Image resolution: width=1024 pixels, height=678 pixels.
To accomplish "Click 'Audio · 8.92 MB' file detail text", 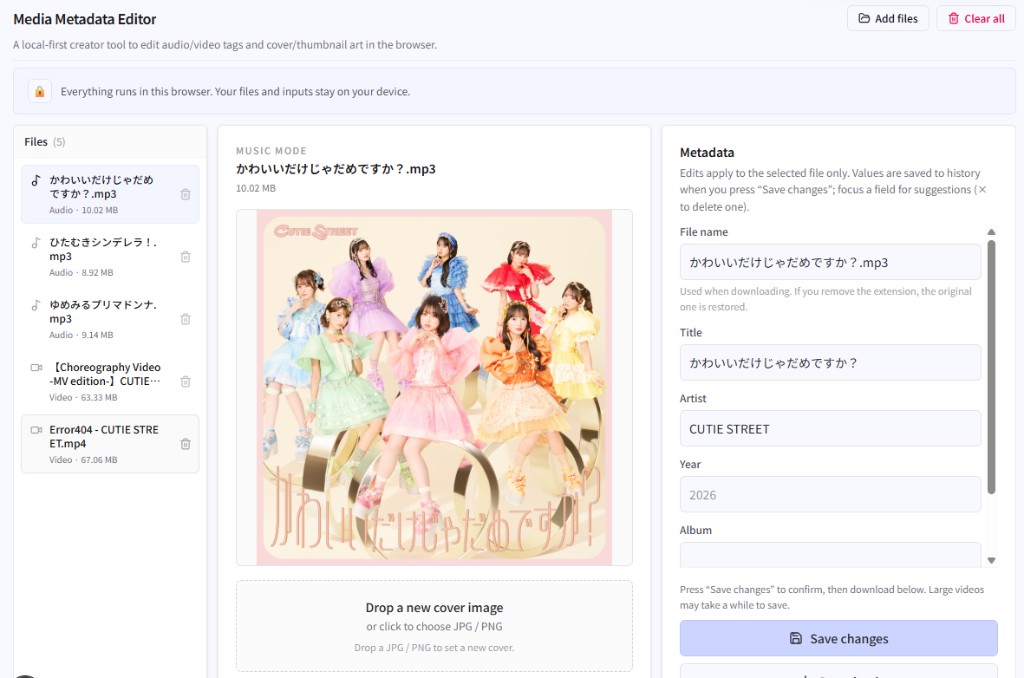I will point(81,272).
